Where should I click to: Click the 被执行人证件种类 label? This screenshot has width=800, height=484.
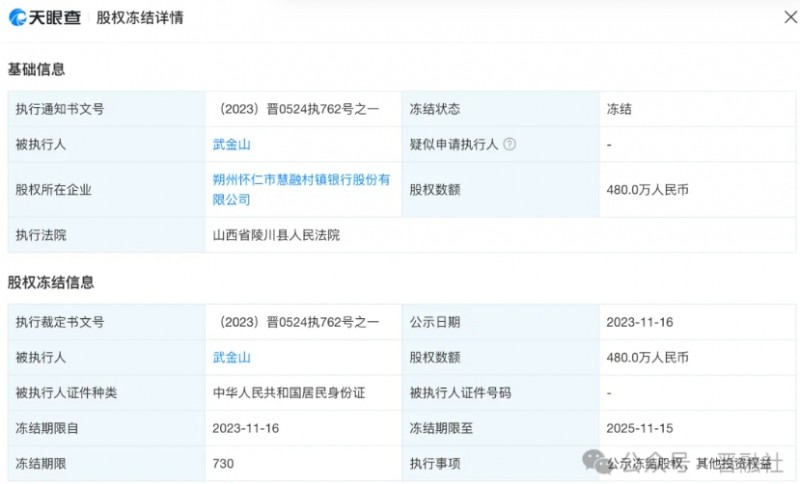click(66, 393)
